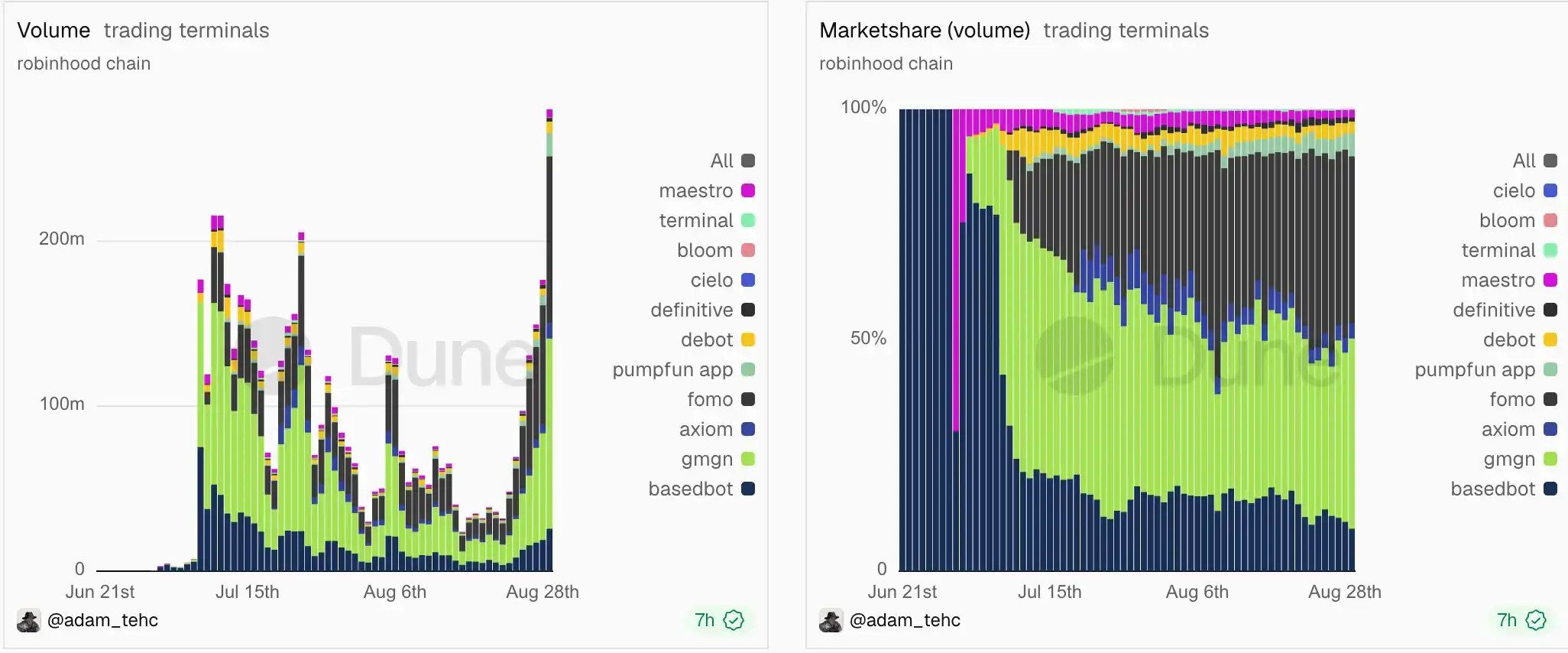1568x653 pixels.
Task: Click axiom legend entry in Volume chart
Action: [x=717, y=429]
